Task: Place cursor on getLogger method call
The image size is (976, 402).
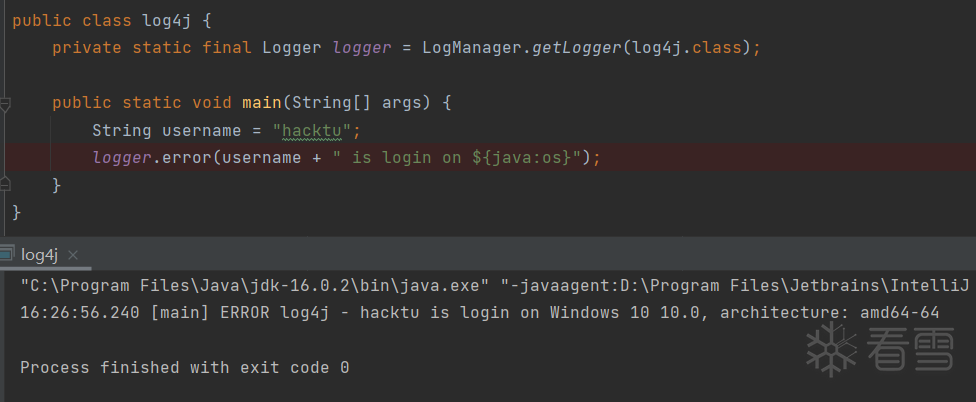Action: pos(575,47)
